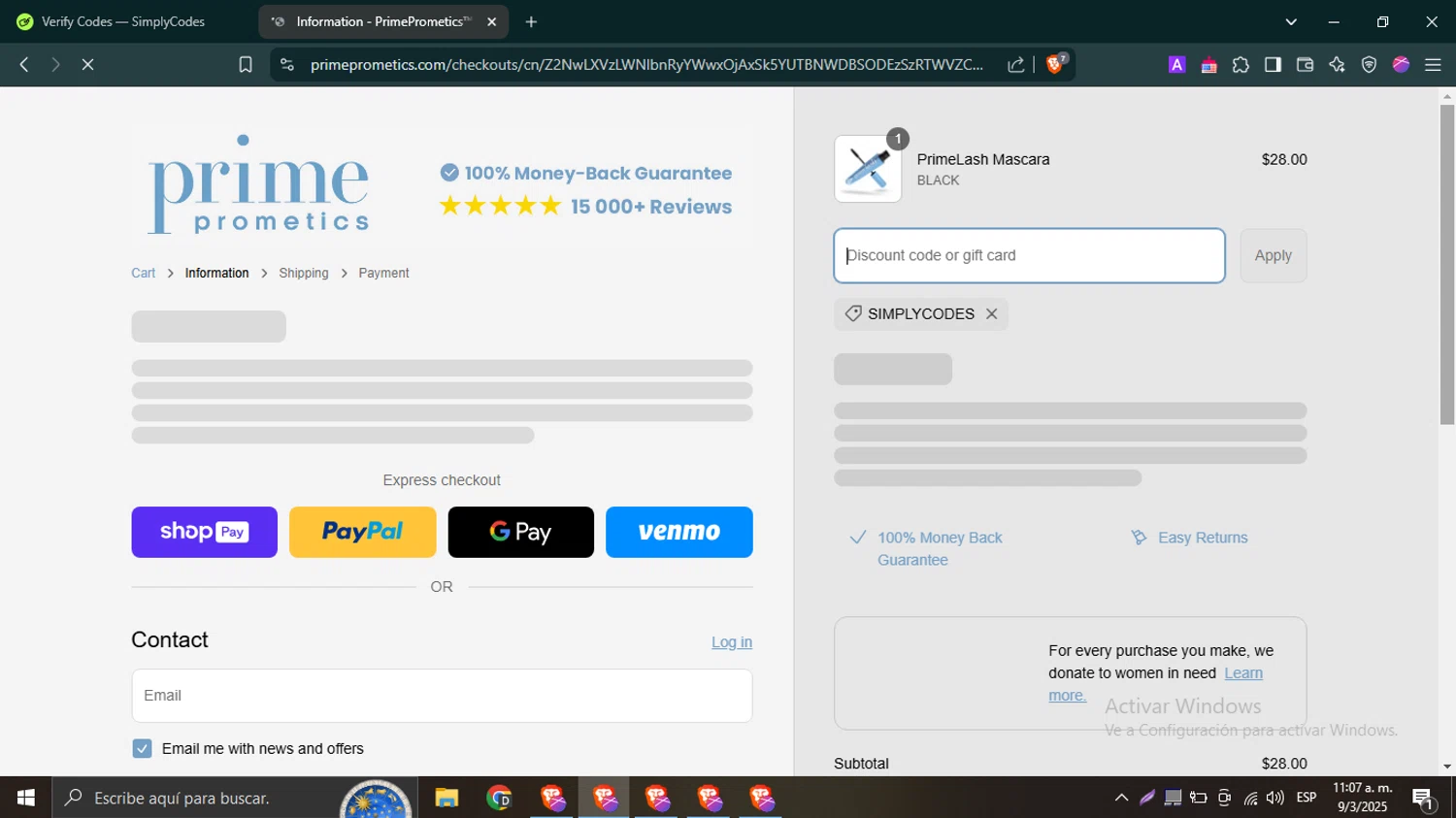Select Payment breadcrumb step

pyautogui.click(x=383, y=273)
